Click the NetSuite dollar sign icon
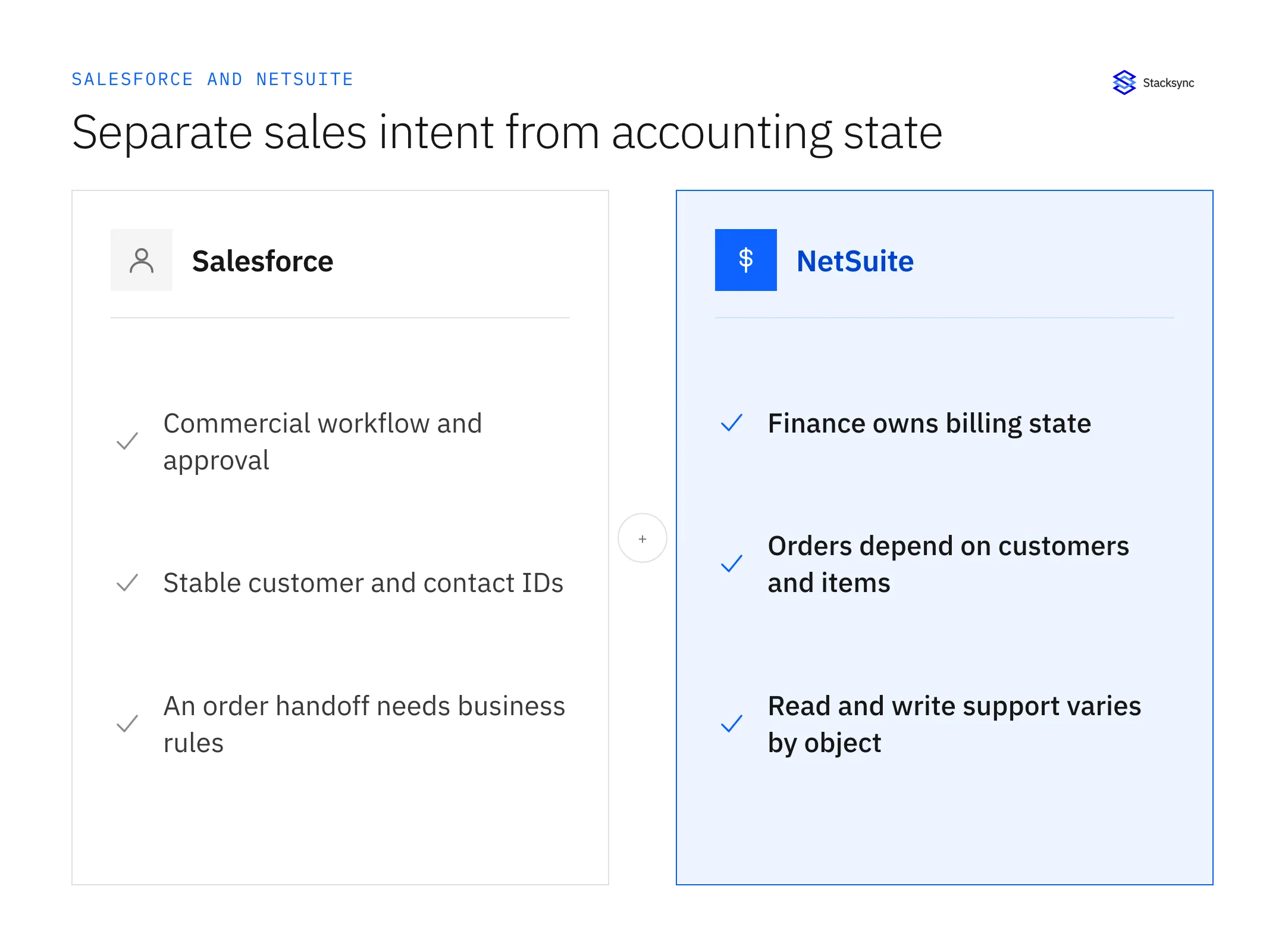1285x952 pixels. click(745, 260)
